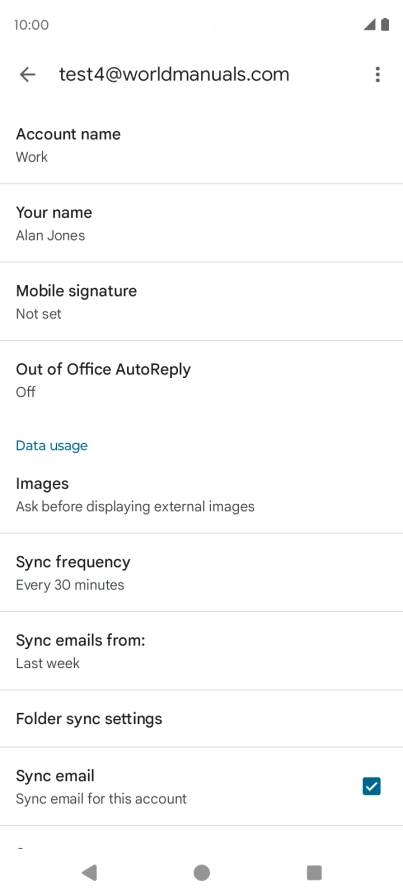Tap the recent apps square button
This screenshot has width=403, height=896.
(x=314, y=873)
